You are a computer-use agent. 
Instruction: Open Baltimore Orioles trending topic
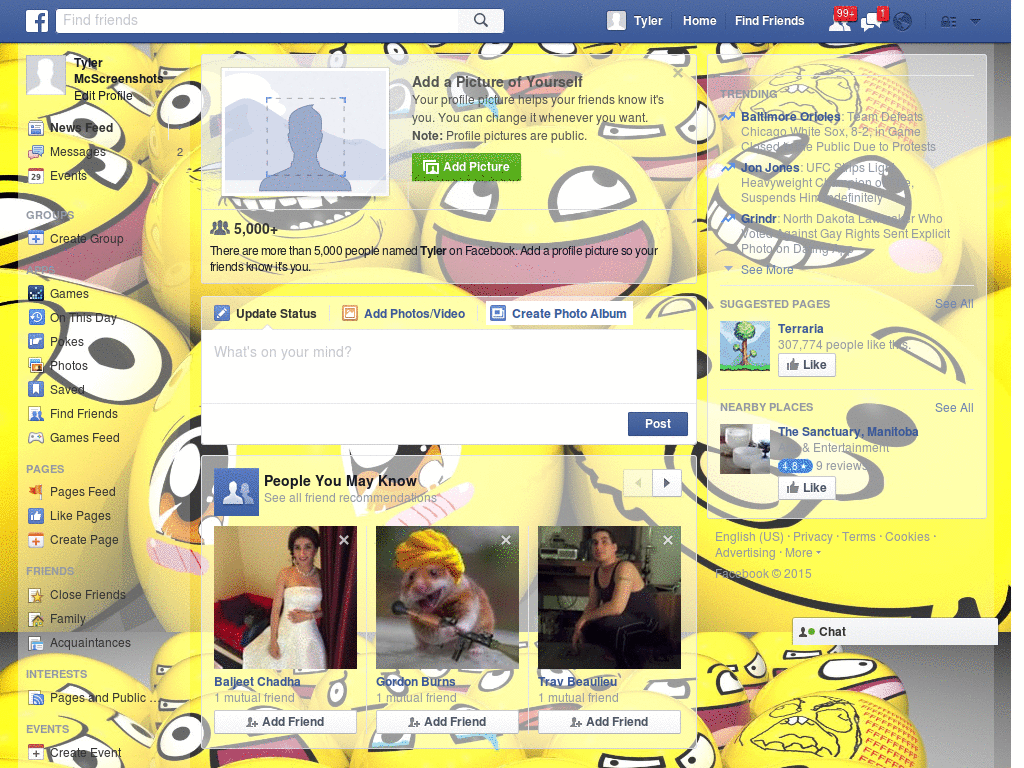(790, 117)
